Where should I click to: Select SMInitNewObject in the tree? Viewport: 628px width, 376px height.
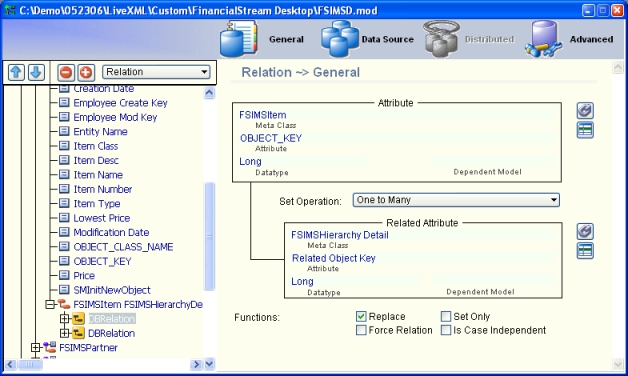[x=112, y=290]
